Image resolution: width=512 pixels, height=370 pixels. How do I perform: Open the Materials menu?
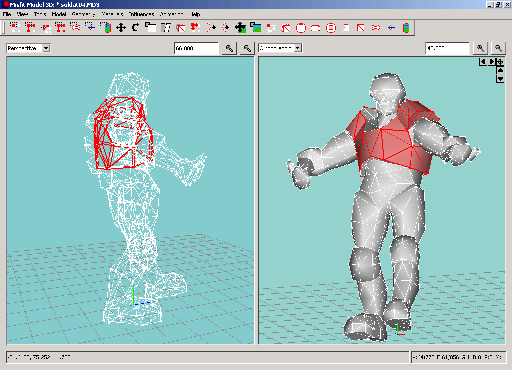coord(112,14)
